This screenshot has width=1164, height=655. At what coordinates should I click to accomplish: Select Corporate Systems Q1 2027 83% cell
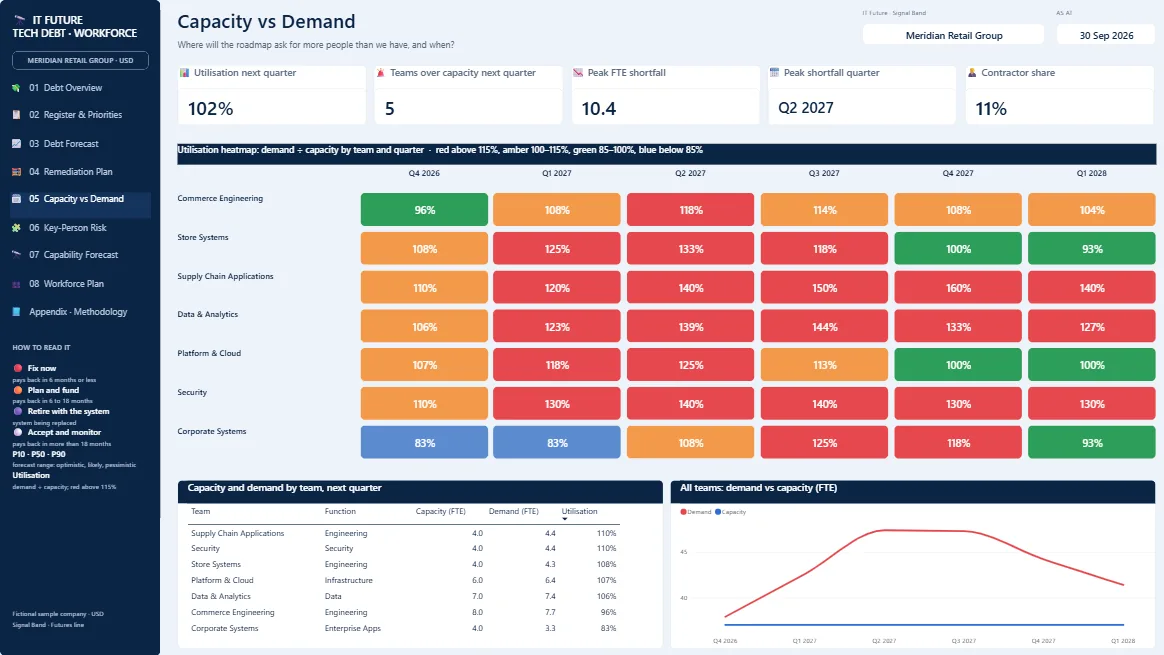(557, 443)
